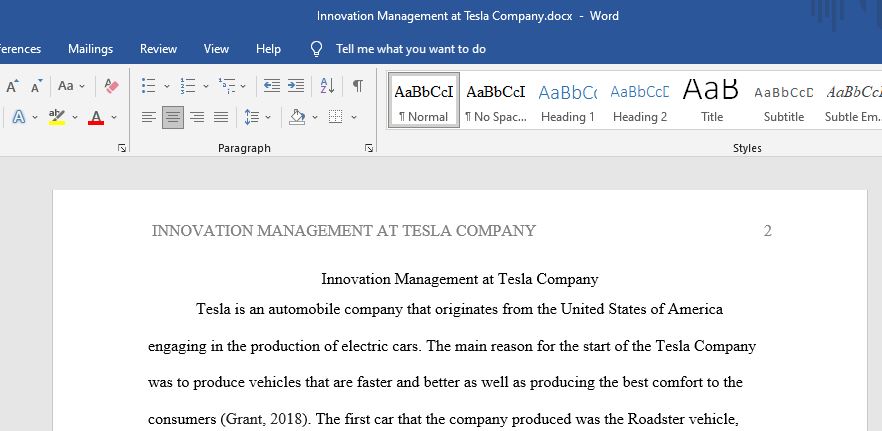Viewport: 882px width, 431px height.
Task: Expand bullet library dropdown arrow
Action: click(166, 86)
